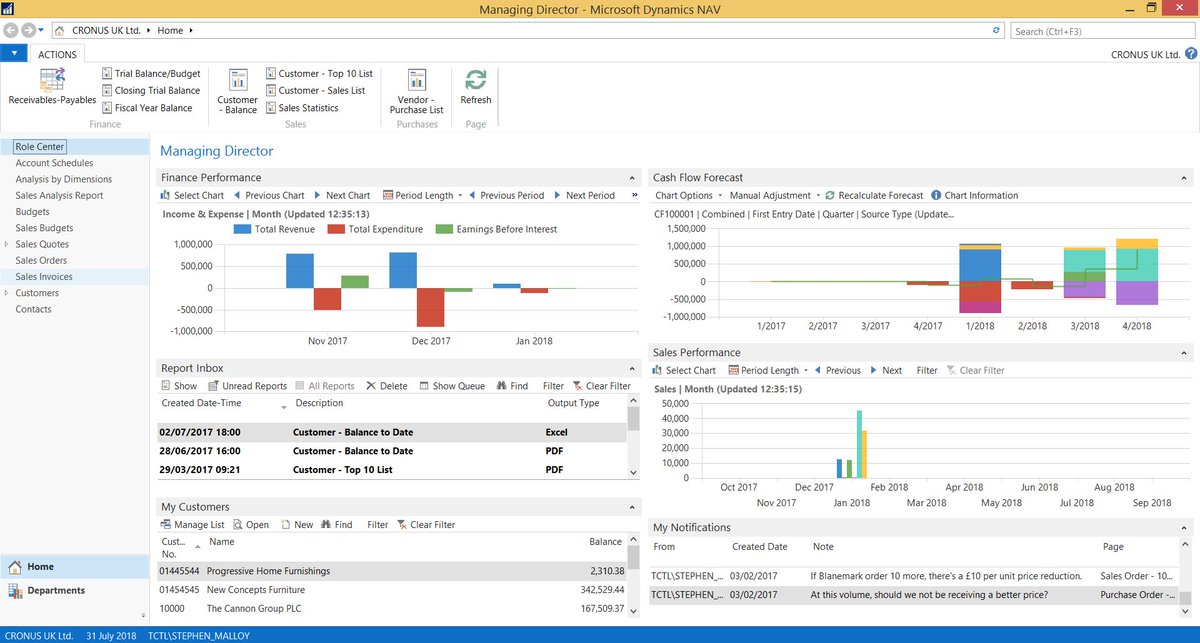Screen dimensions: 1200x643
Task: Open the Trial Balance/Budget report
Action: click(x=151, y=73)
